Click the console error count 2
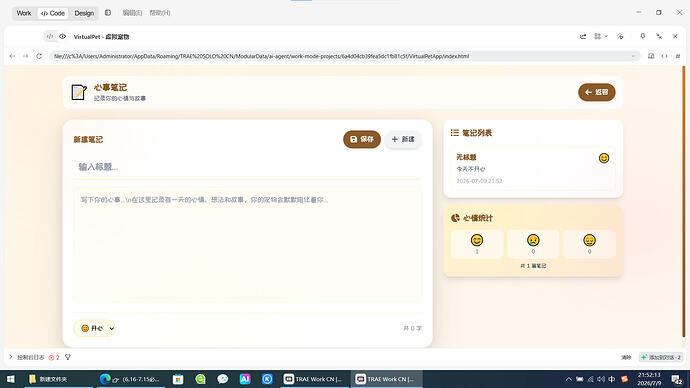Screen dimensions: 690x388 tap(54, 358)
